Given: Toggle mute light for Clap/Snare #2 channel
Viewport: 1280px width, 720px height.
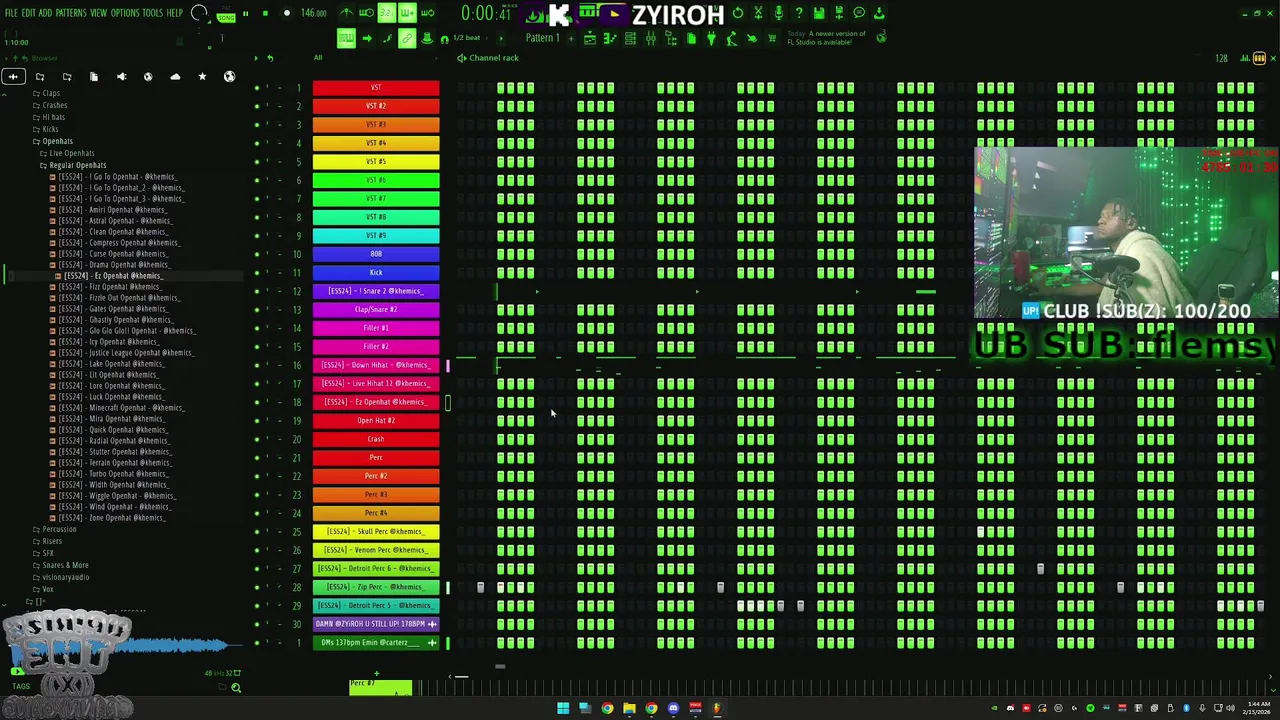Looking at the screenshot, I should (257, 309).
